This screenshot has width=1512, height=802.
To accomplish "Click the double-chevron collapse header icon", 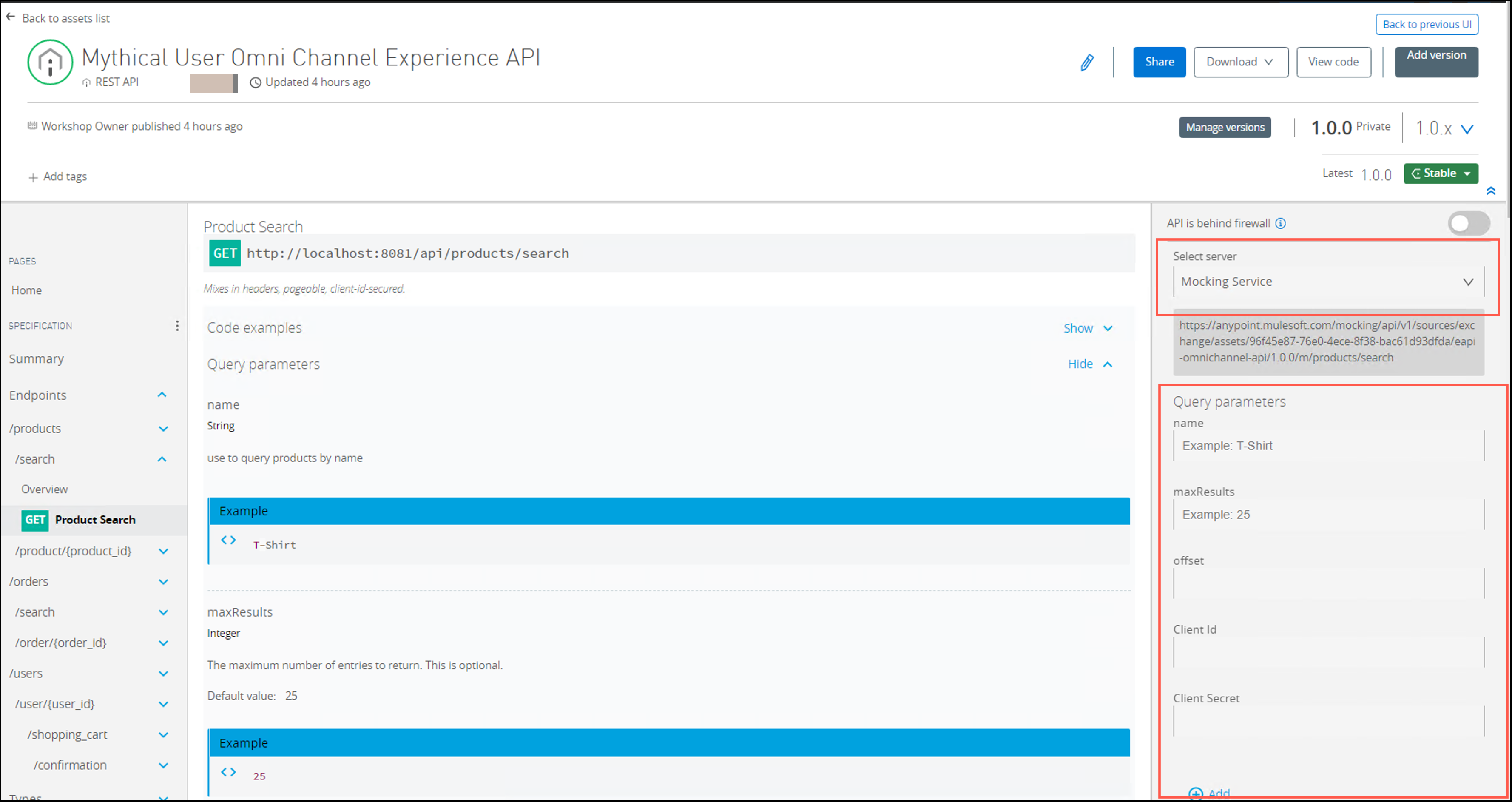I will [1490, 191].
